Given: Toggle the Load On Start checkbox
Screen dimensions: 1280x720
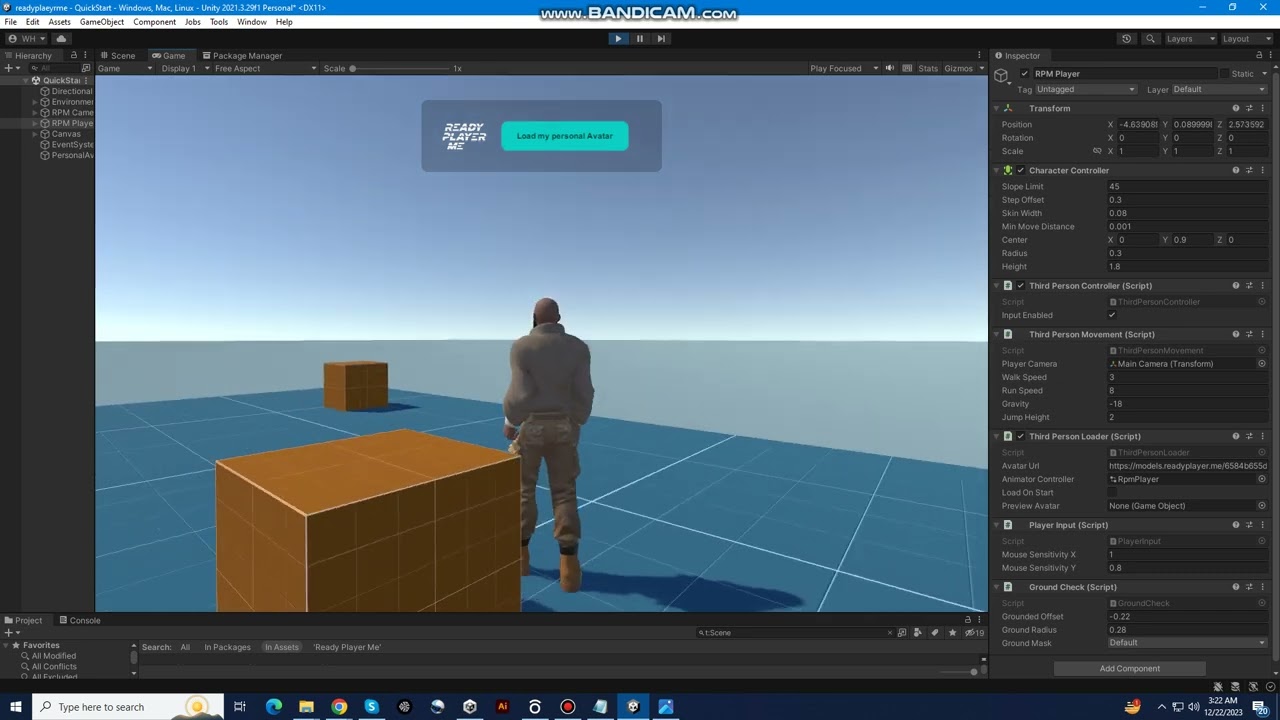Looking at the screenshot, I should [1112, 492].
